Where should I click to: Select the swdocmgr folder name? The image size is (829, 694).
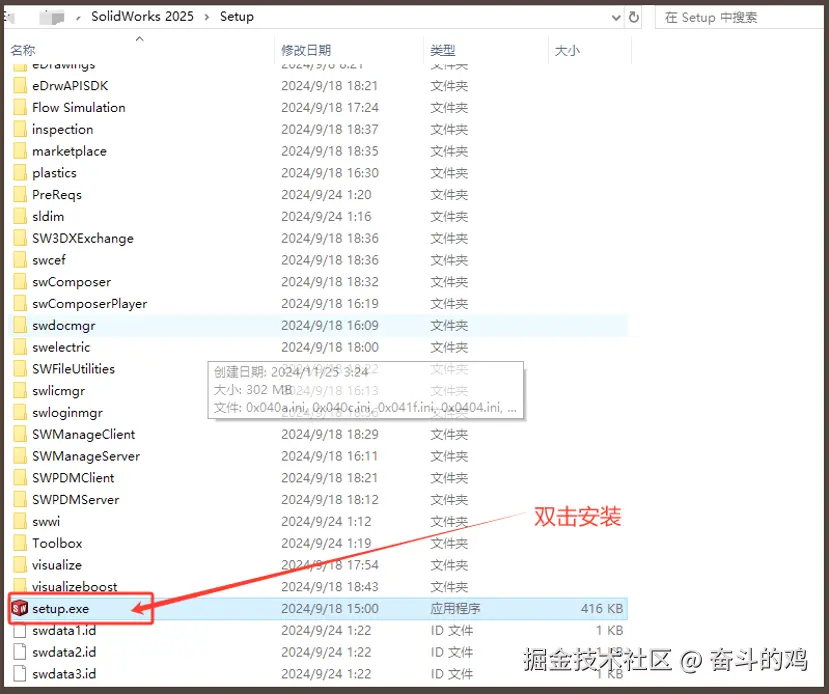63,325
